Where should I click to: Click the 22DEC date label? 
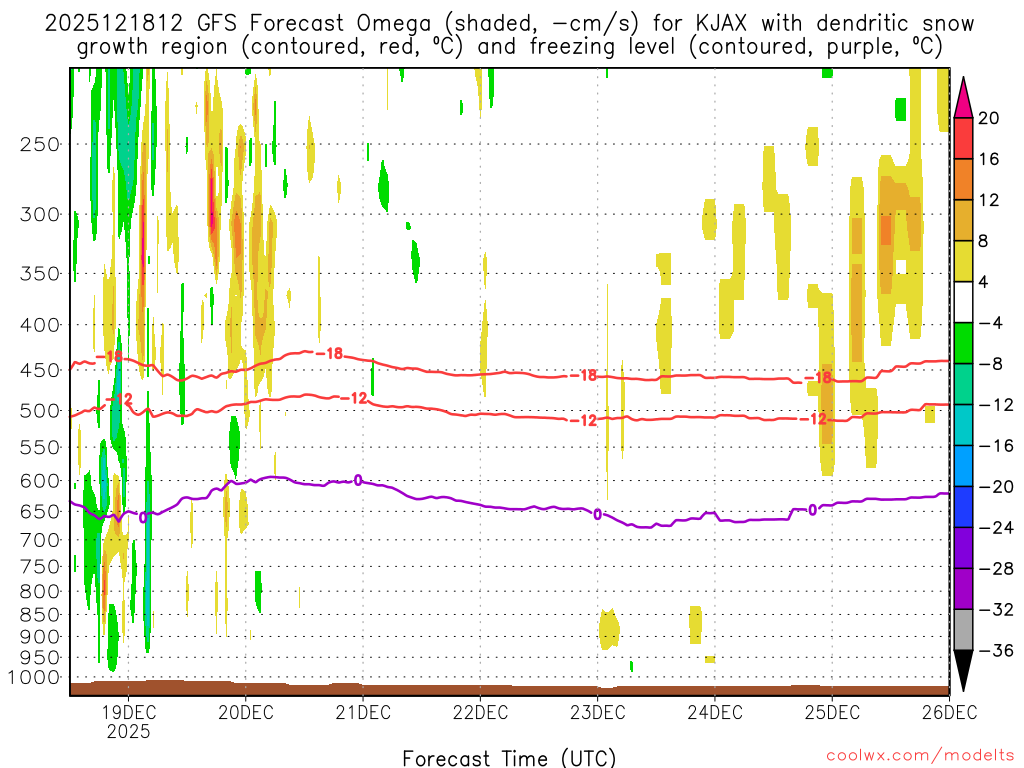tap(480, 712)
